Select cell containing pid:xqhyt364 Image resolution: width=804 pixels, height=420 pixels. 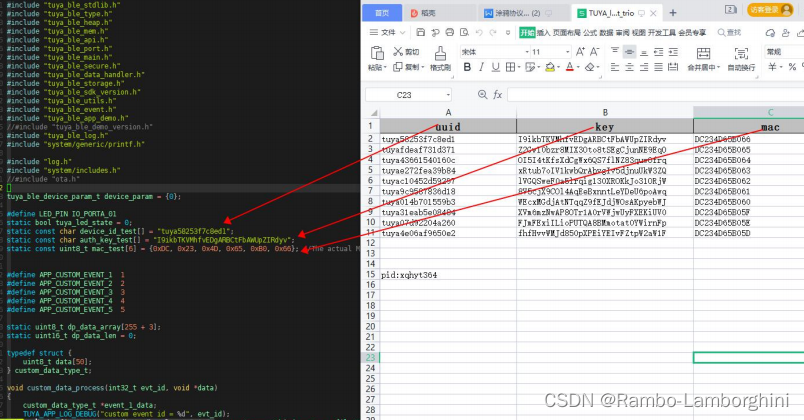(448, 275)
